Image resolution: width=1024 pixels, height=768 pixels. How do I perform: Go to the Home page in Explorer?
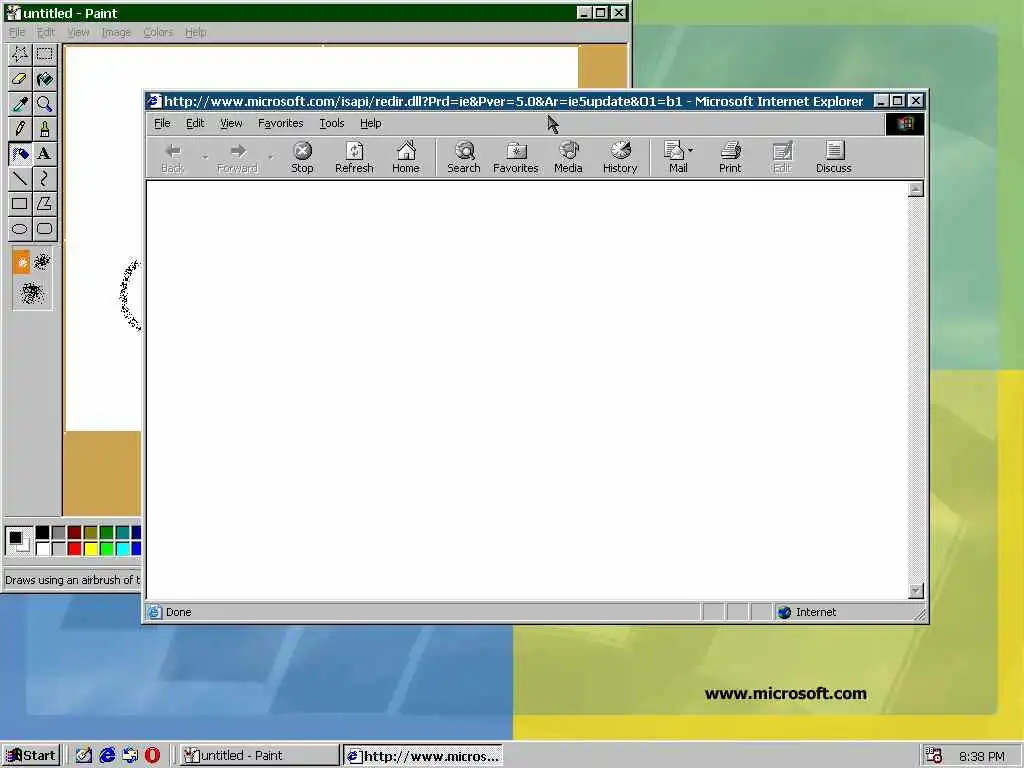pyautogui.click(x=406, y=157)
